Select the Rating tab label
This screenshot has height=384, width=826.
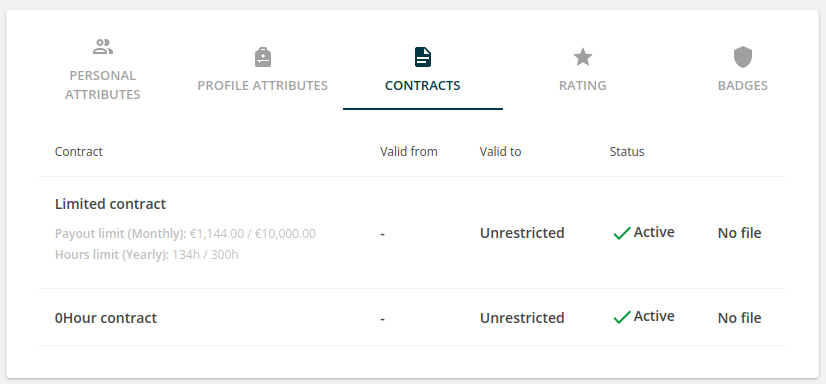[x=583, y=85]
